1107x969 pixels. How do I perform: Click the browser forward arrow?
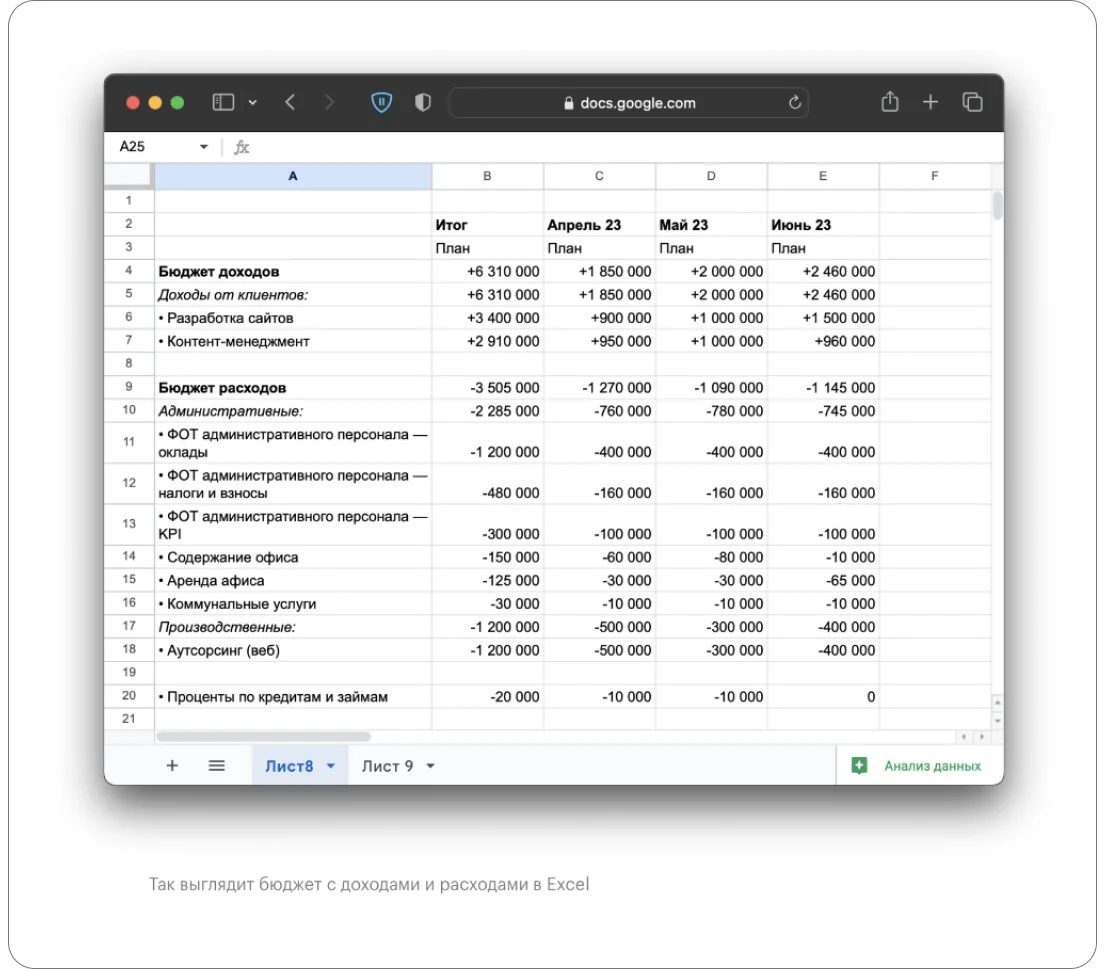pyautogui.click(x=329, y=103)
